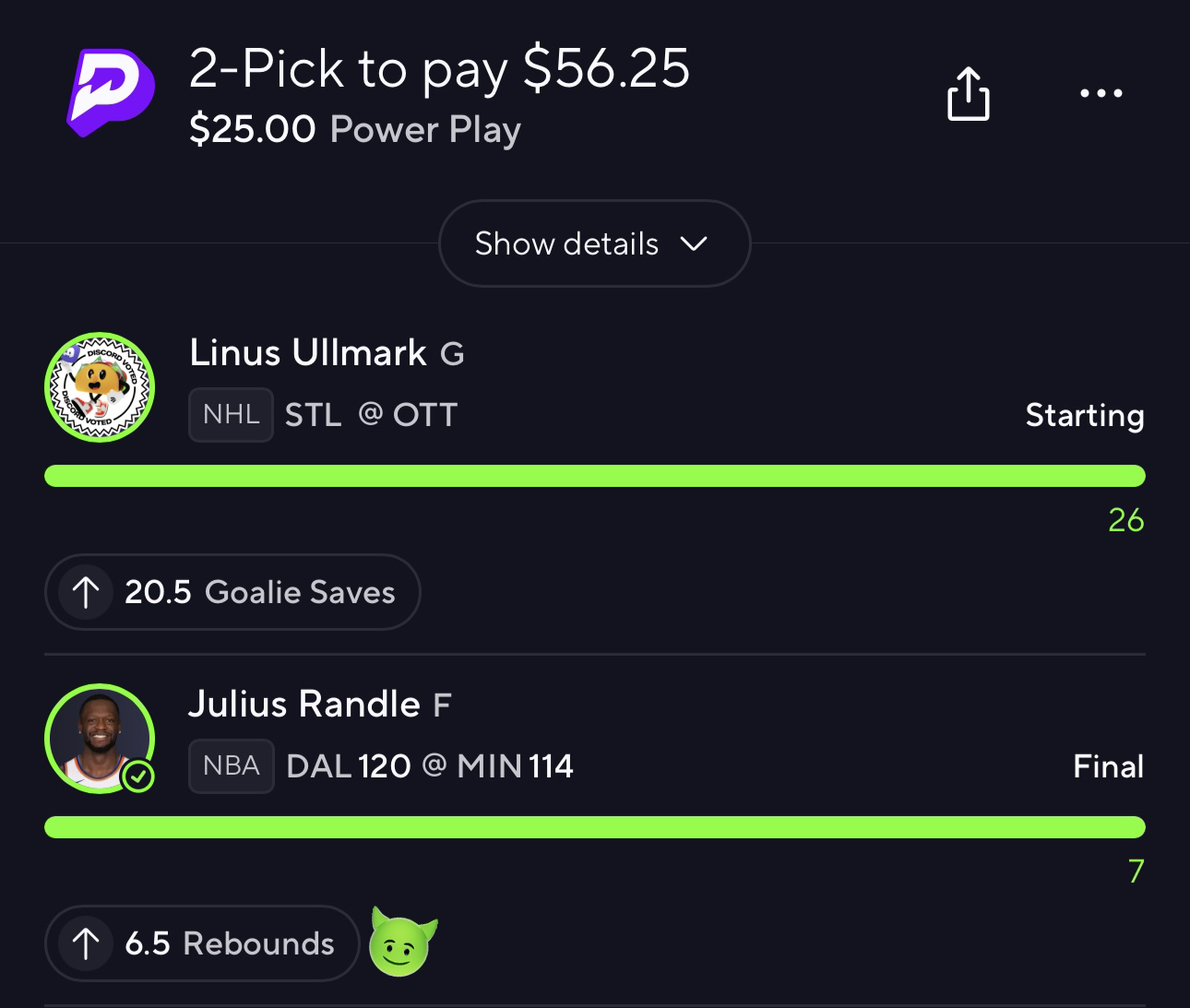
Task: Click the up arrow beside 20.5 Goalie Saves
Action: [86, 592]
